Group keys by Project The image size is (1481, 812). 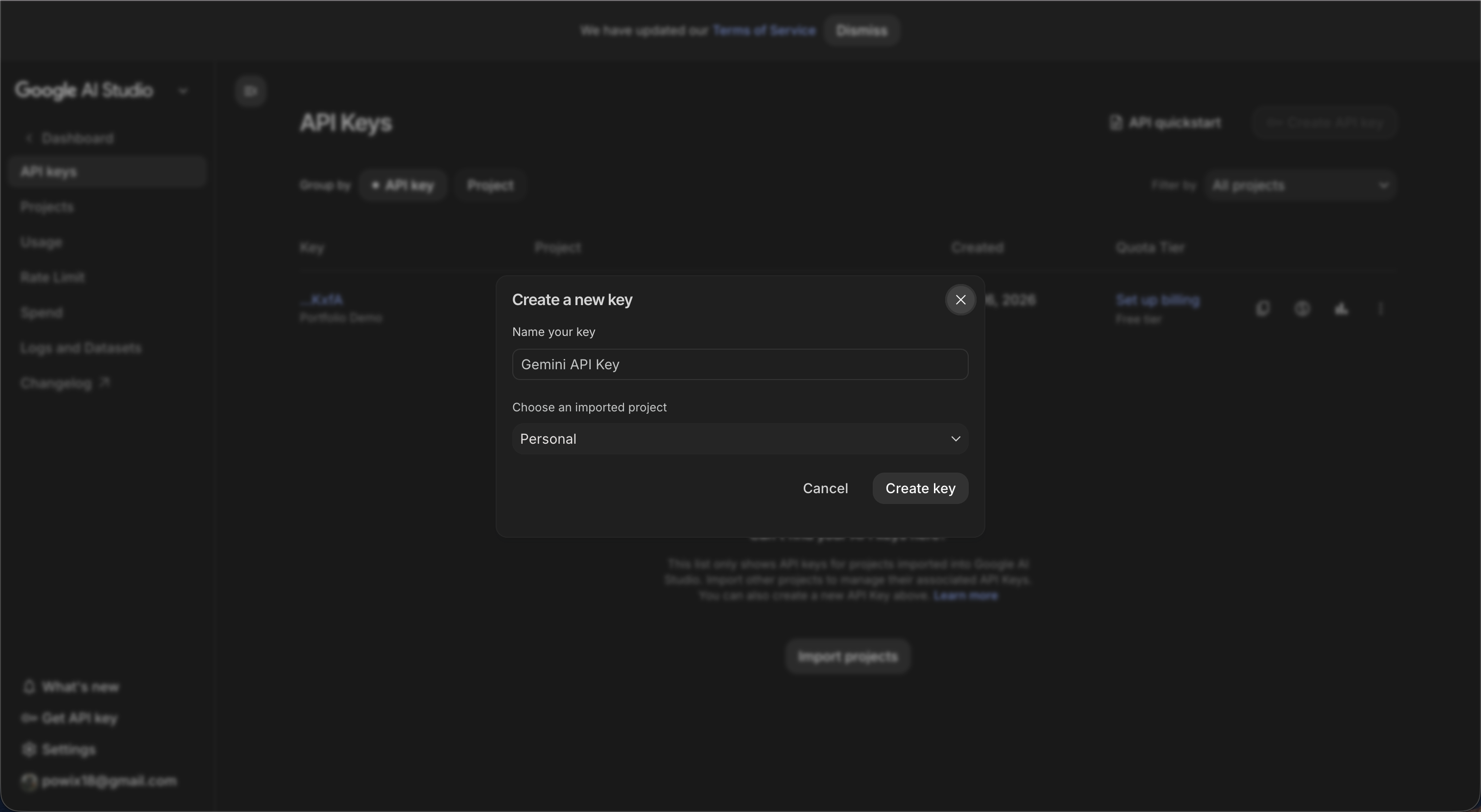(490, 186)
